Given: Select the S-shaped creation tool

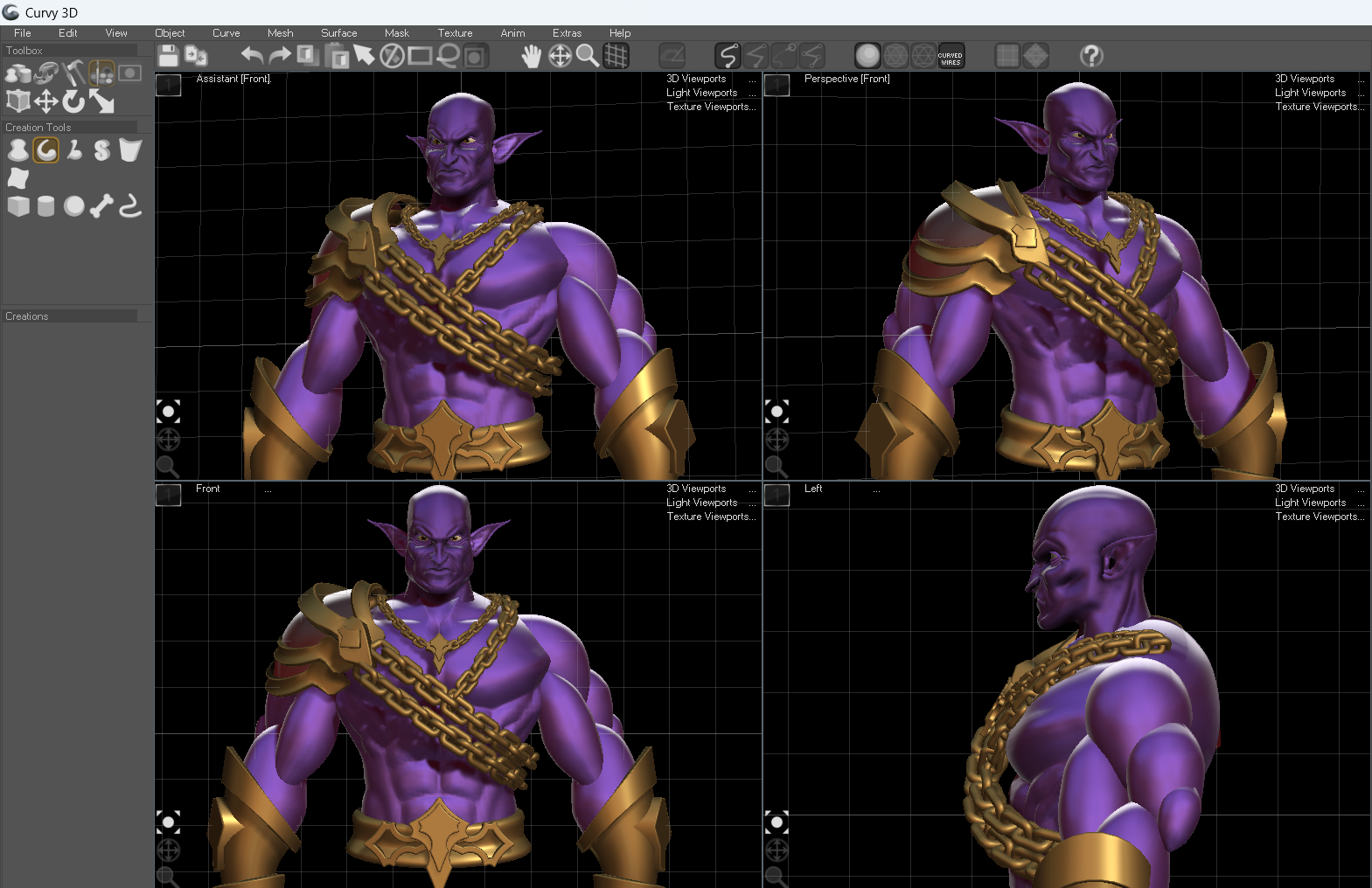Looking at the screenshot, I should click(102, 150).
